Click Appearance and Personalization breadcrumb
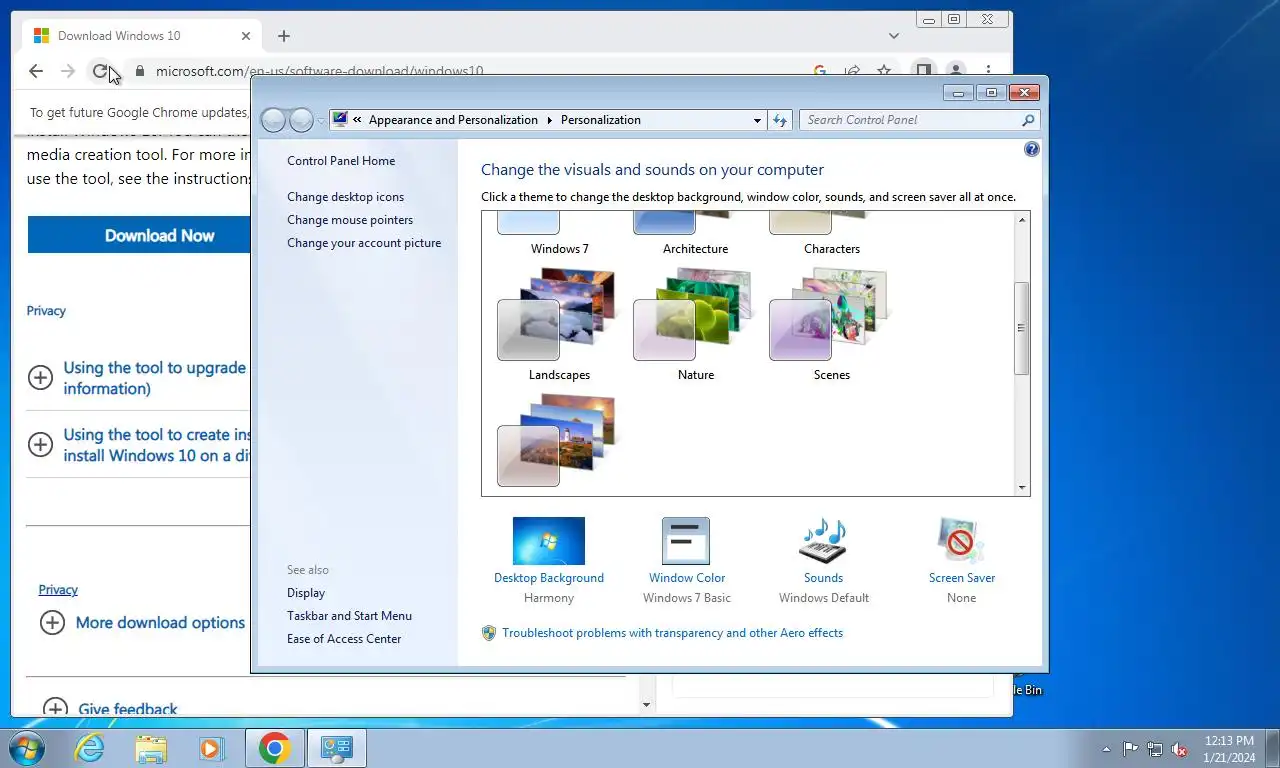 click(453, 120)
